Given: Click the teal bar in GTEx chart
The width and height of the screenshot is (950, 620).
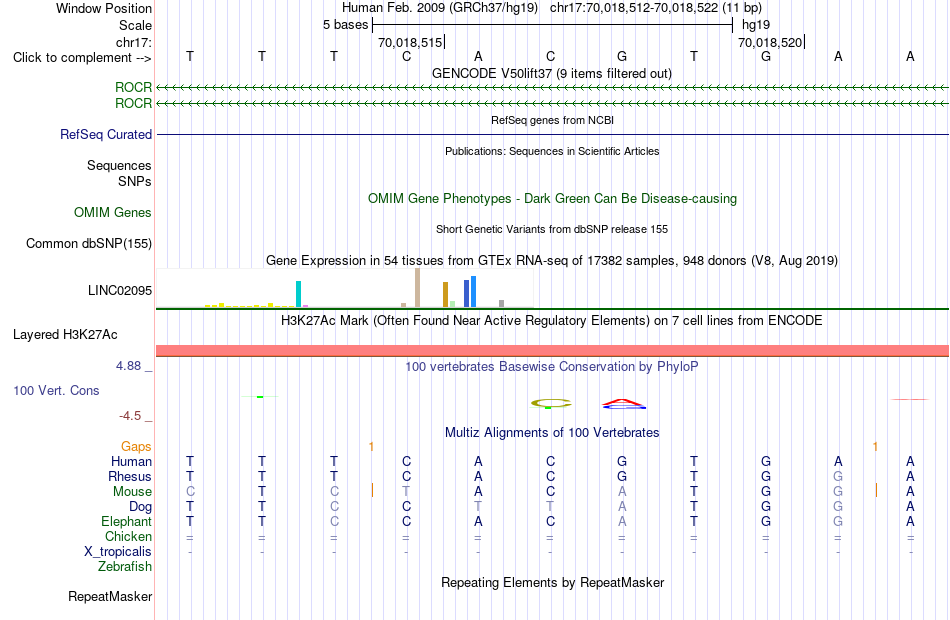Looking at the screenshot, I should point(298,294).
